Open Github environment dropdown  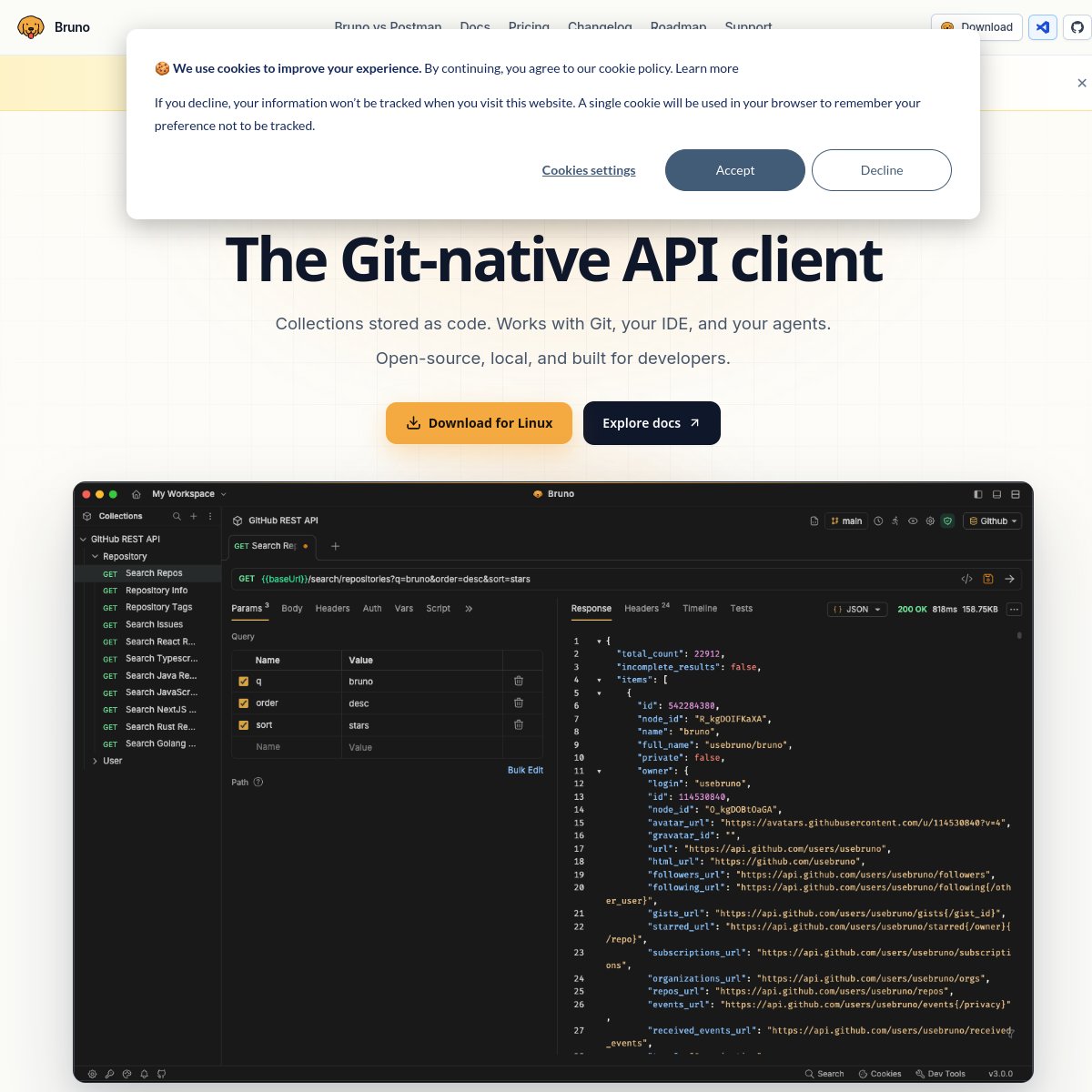point(993,521)
